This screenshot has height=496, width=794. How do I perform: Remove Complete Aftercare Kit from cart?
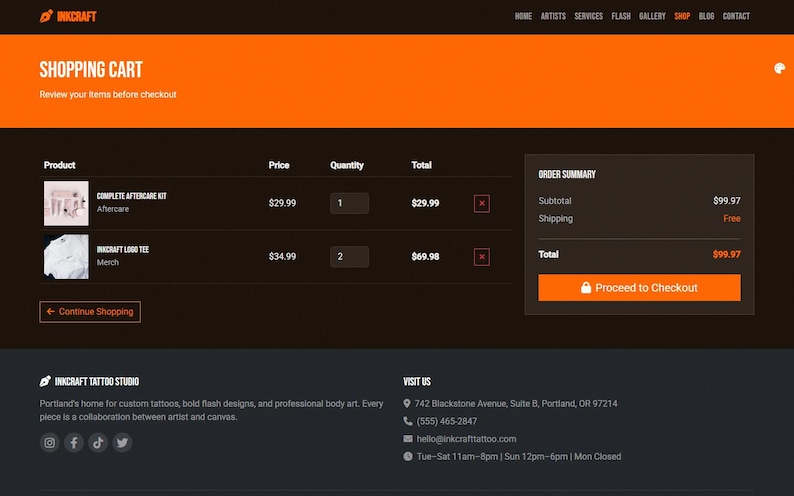482,203
